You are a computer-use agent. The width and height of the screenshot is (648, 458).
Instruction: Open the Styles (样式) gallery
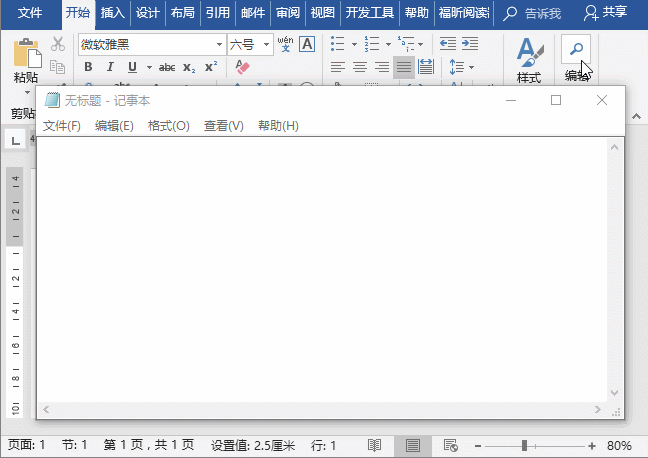click(529, 60)
